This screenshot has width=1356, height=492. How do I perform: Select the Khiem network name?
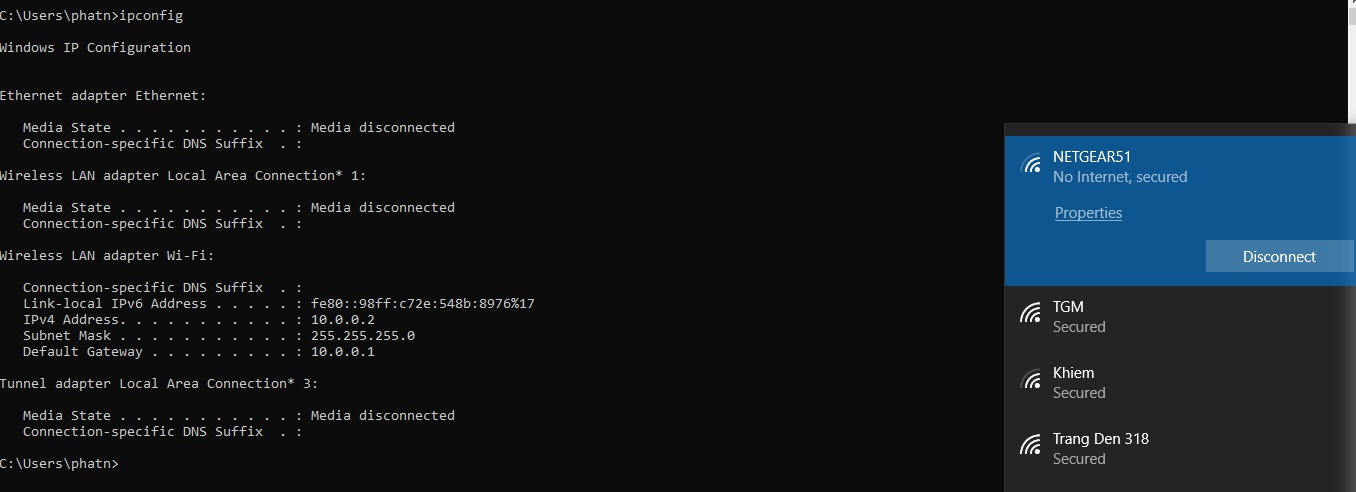[1073, 373]
